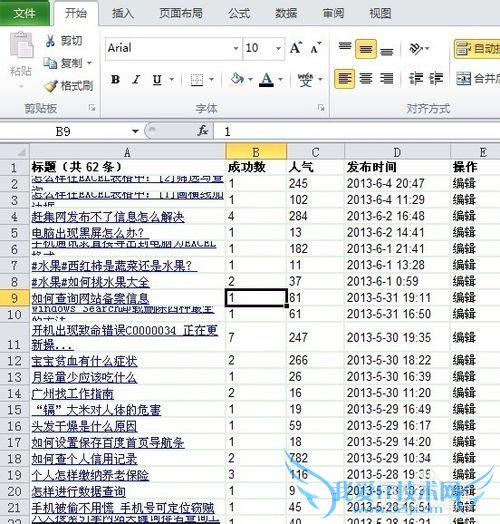Open the Copy dropdown arrow
Viewport: 500px width, 524px height.
pyautogui.click(x=89, y=63)
